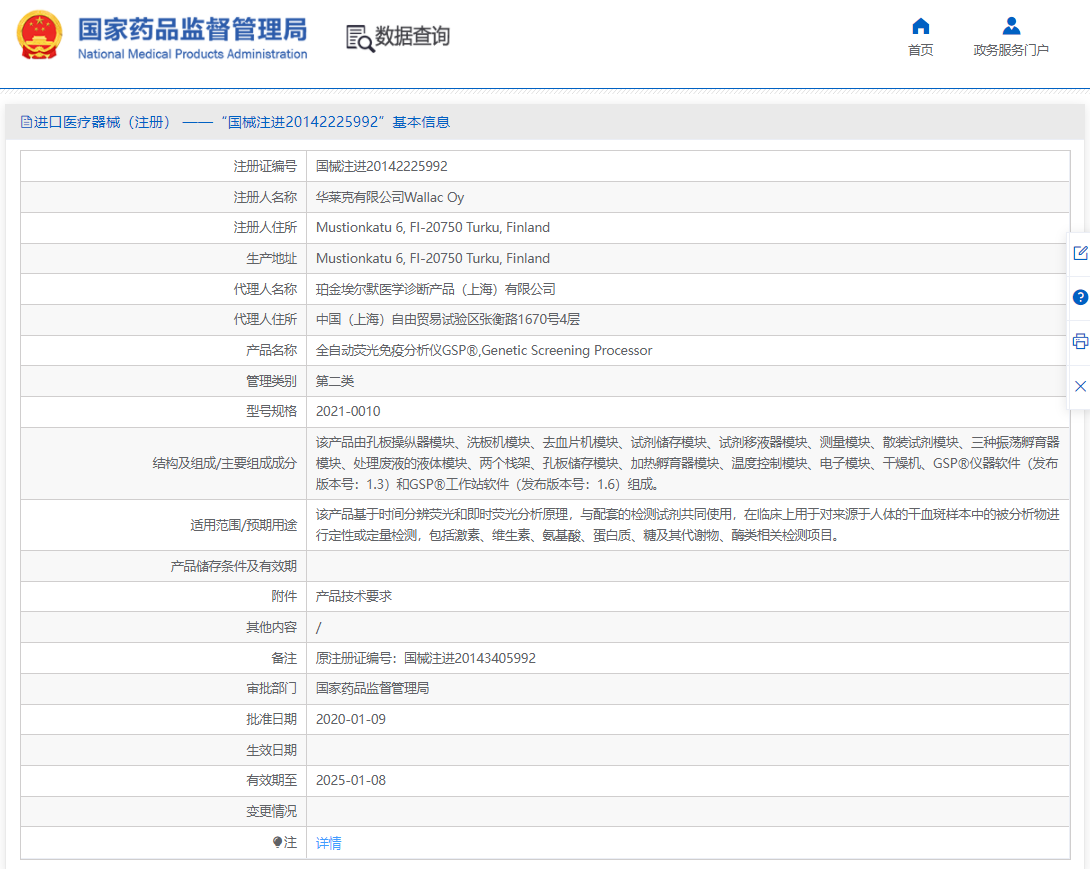Screen dimensions: 1090x869
Task: Click the 注册证编号 row label
Action: 265,166
